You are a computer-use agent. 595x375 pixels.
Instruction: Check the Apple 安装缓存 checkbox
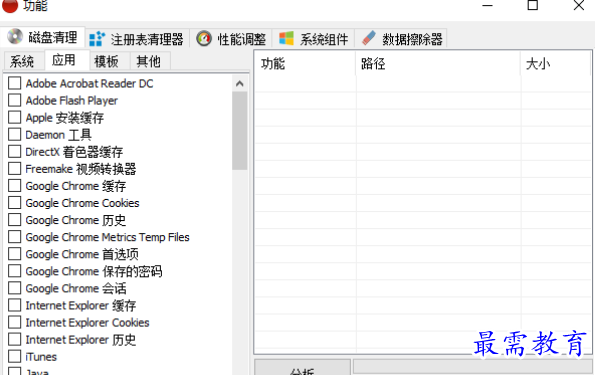14,117
